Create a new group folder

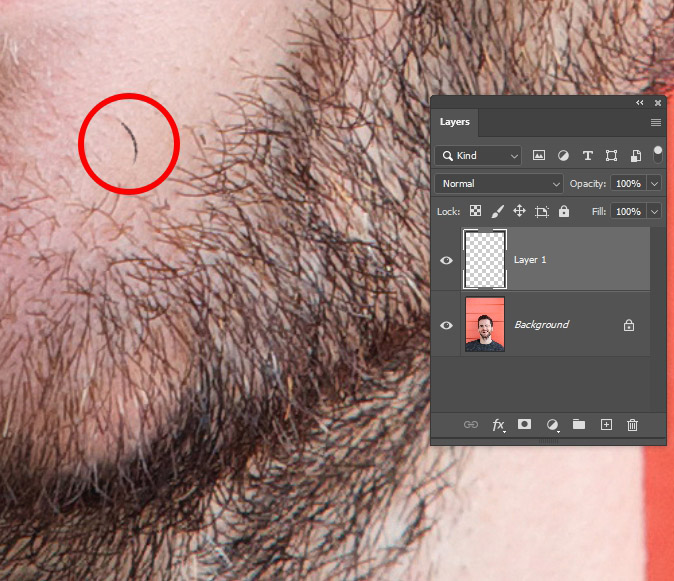point(579,425)
